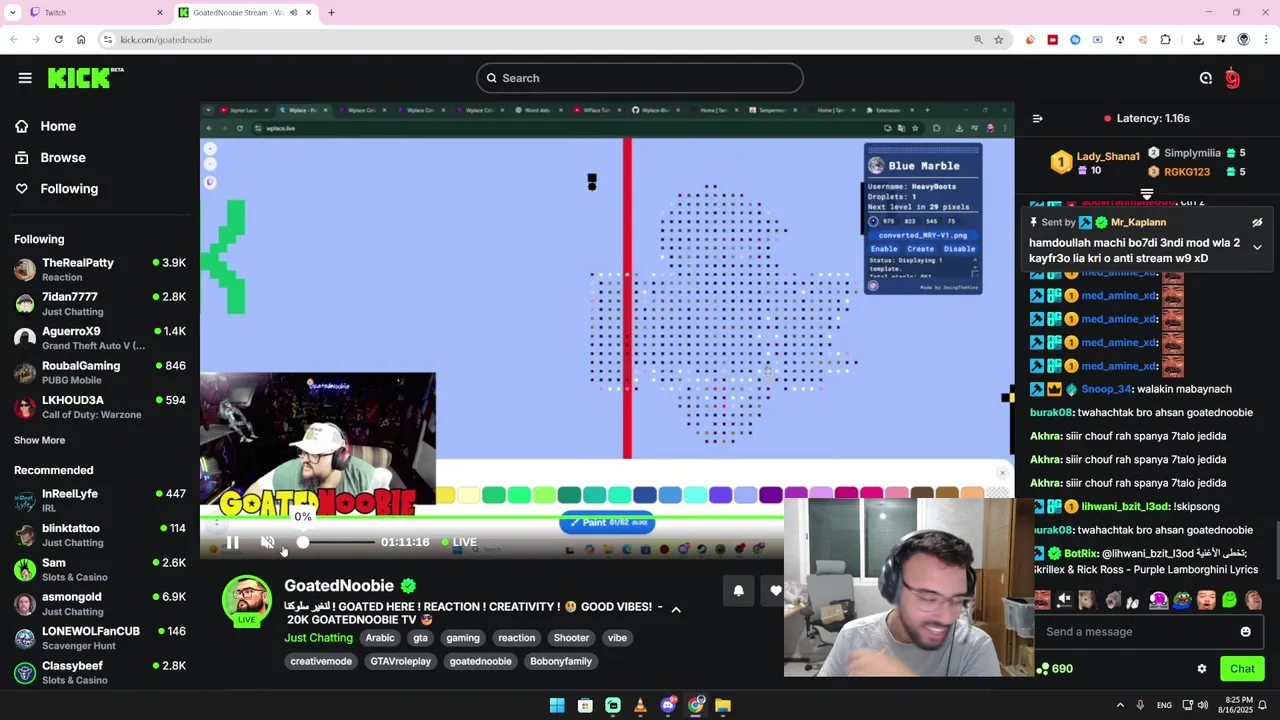
Task: Open File Explorer from taskbar
Action: [x=723, y=706]
